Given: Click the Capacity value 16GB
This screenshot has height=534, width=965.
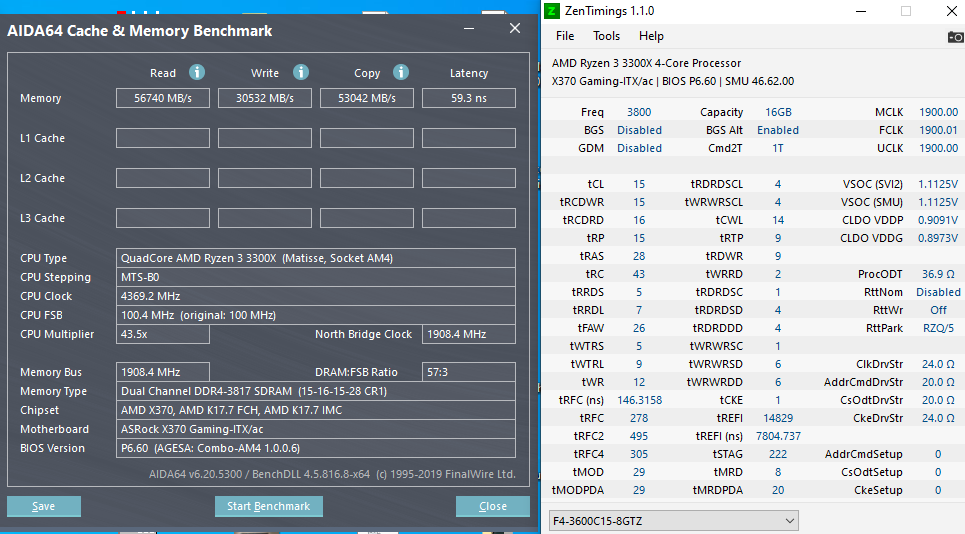Looking at the screenshot, I should click(x=778, y=112).
